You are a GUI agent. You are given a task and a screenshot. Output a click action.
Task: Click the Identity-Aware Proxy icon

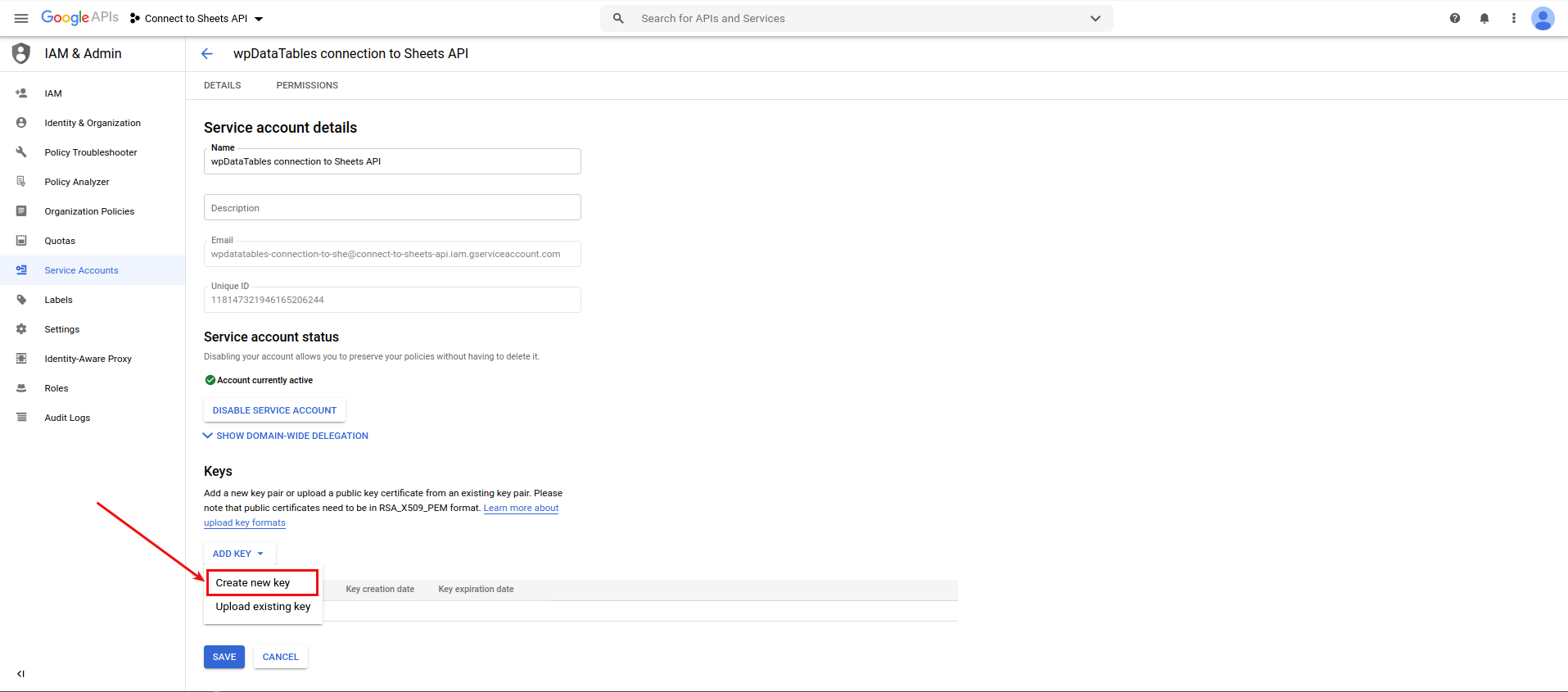click(21, 359)
